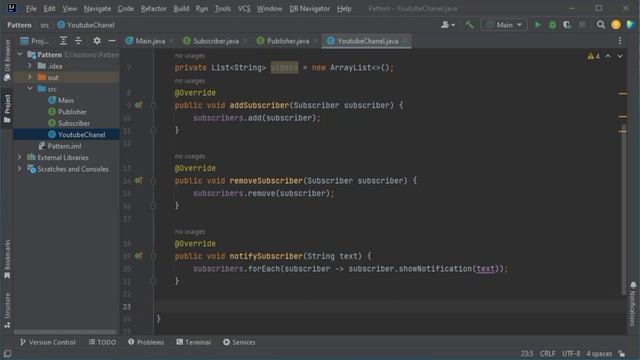Image resolution: width=640 pixels, height=360 pixels.
Task: Open Terminal tool window
Action: click(x=194, y=342)
